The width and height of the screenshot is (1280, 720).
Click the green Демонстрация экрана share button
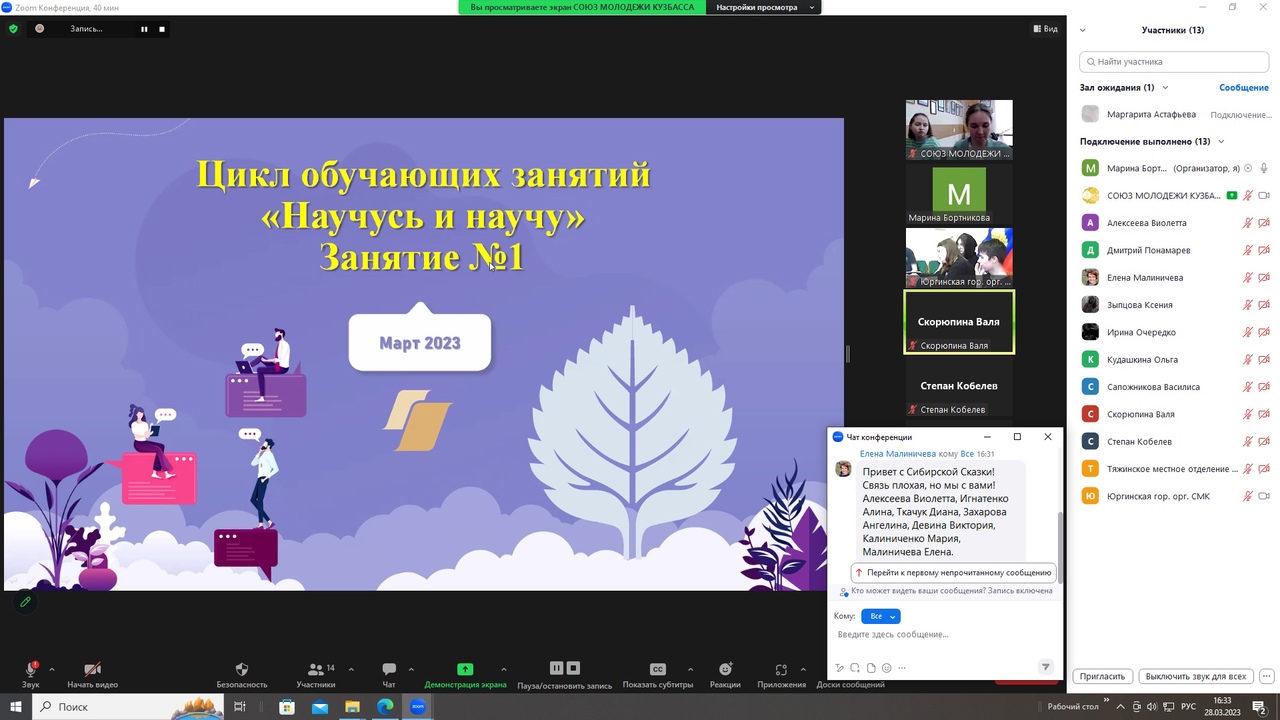coord(465,674)
